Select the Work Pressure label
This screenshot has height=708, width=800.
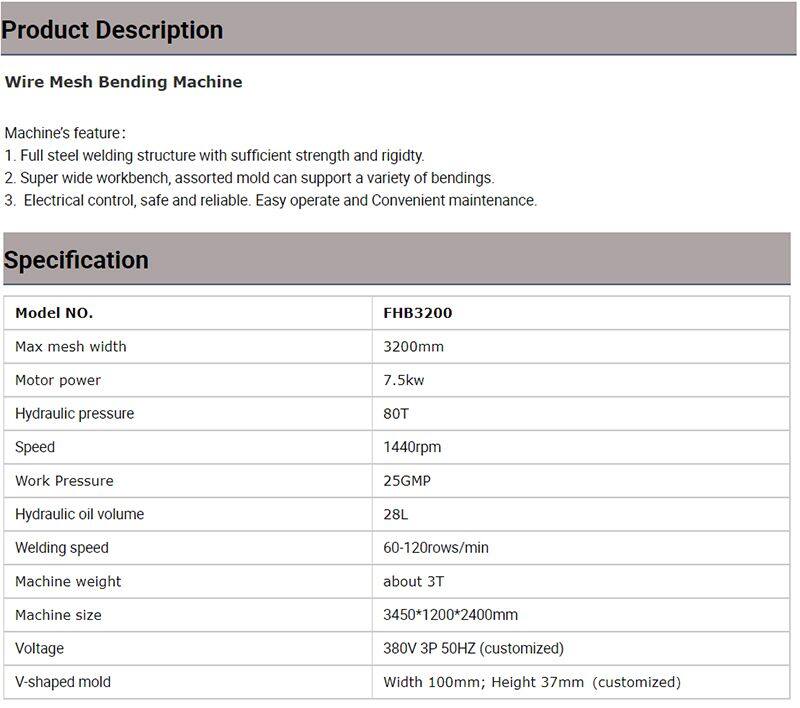pyautogui.click(x=64, y=481)
